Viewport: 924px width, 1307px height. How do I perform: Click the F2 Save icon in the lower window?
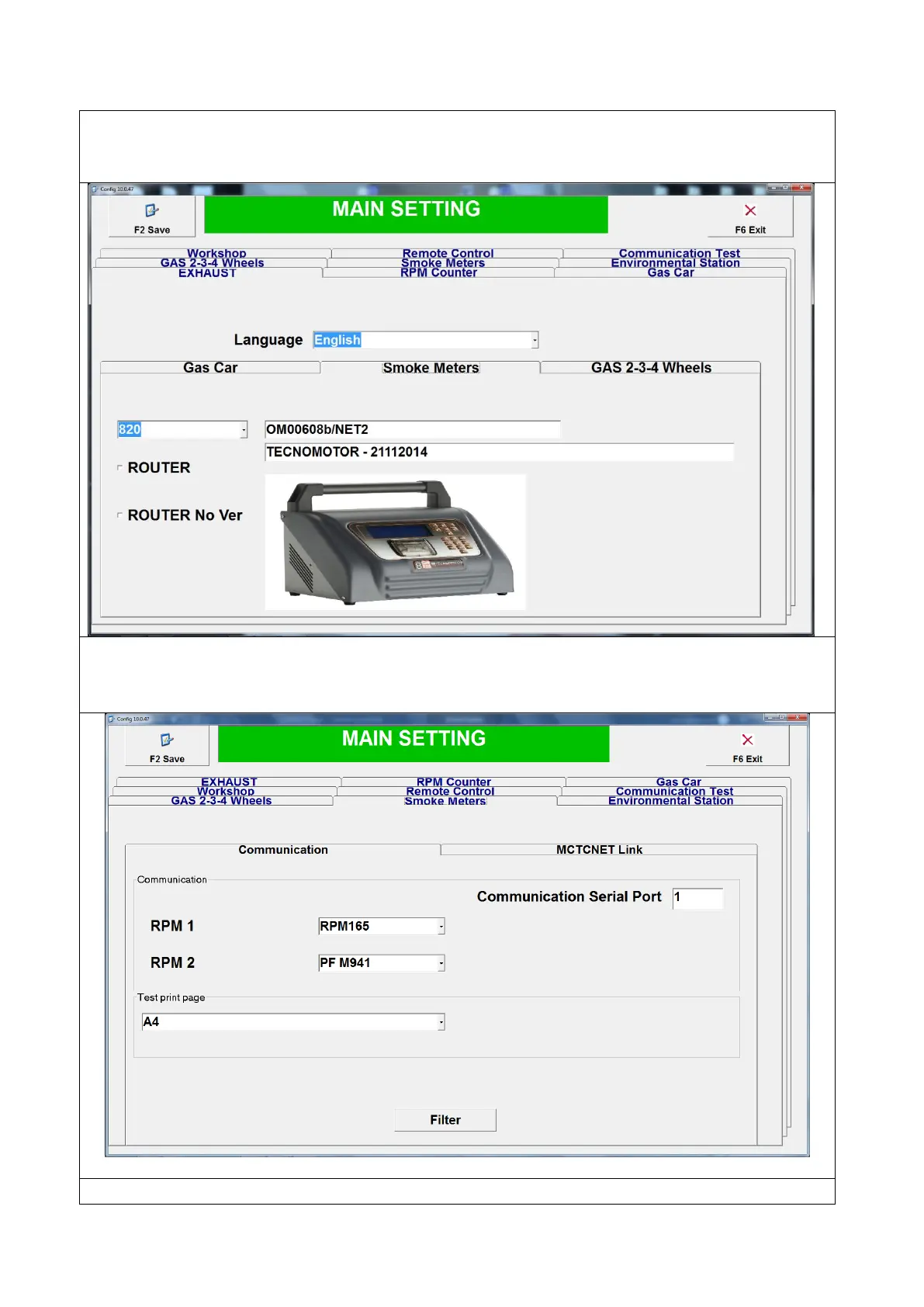pos(167,740)
